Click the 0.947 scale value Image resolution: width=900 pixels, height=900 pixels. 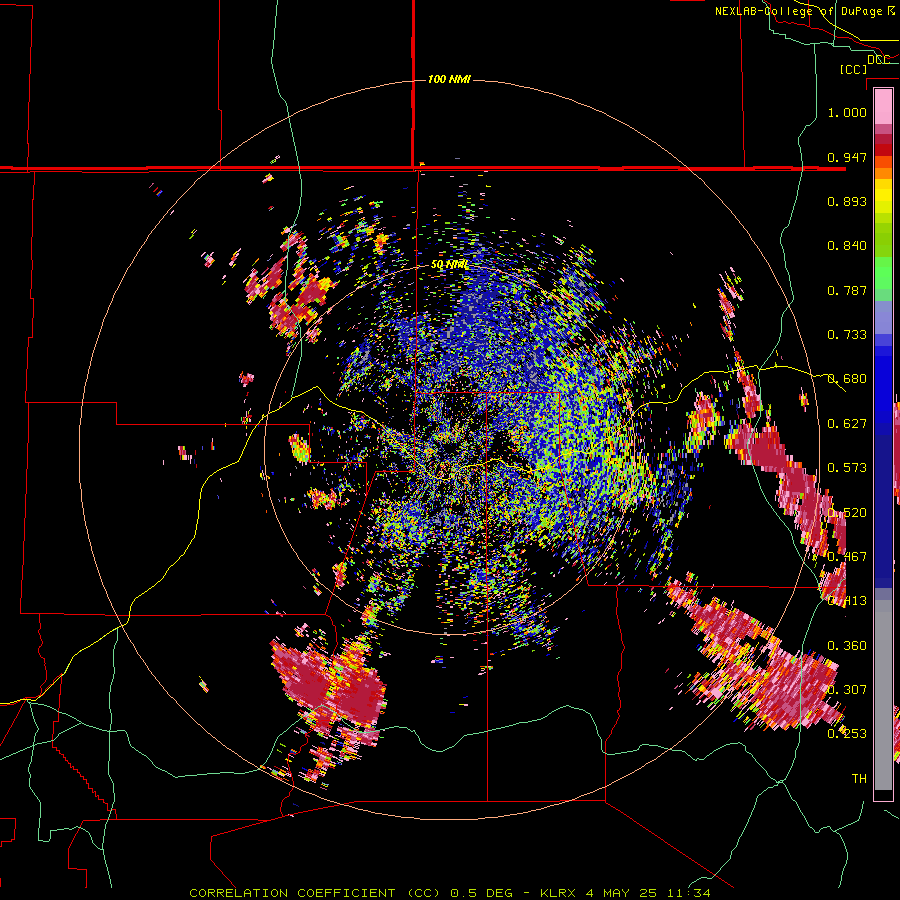[847, 157]
